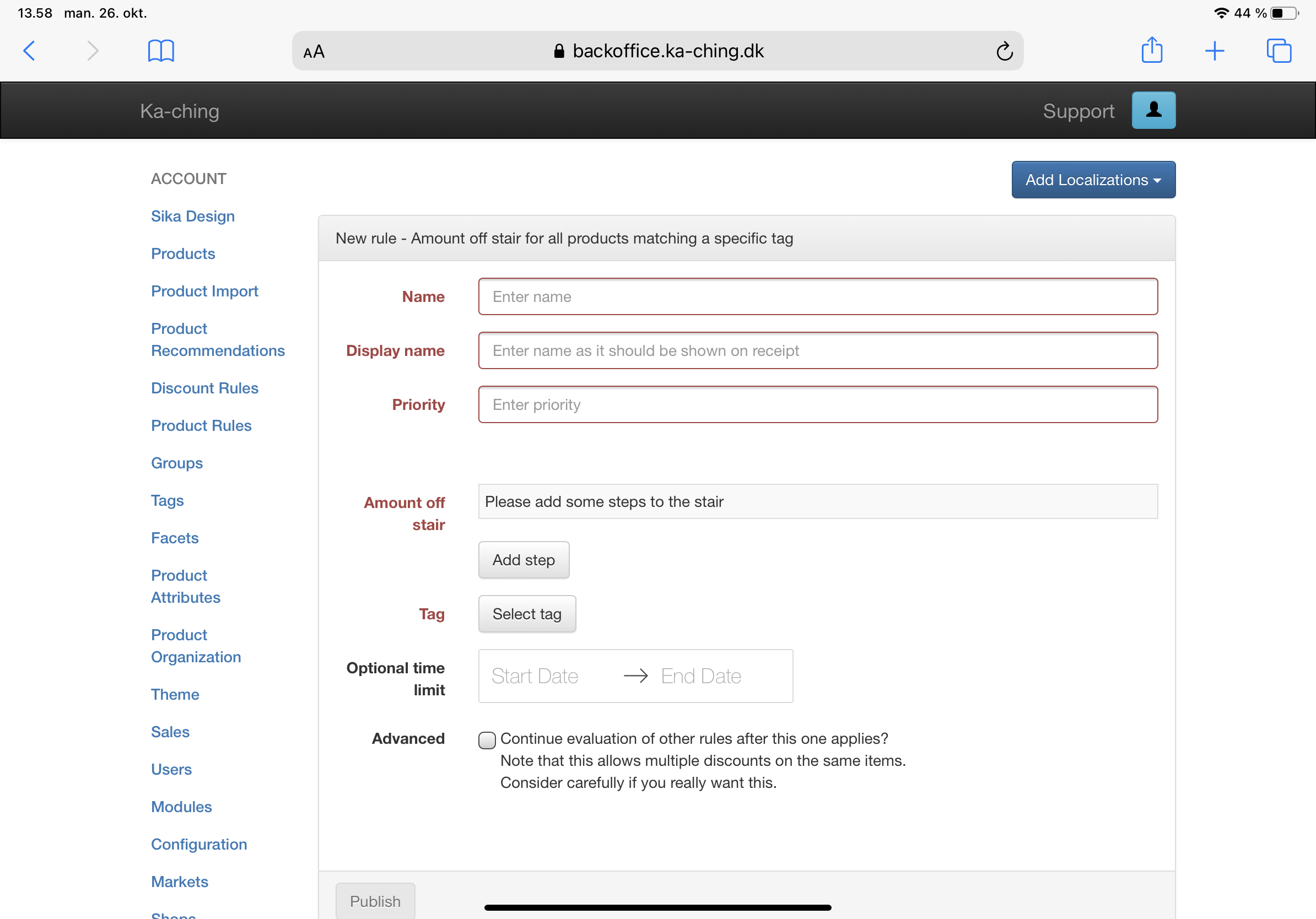Screen dimensions: 1316x919
Task: Open the Support link
Action: 1078,111
